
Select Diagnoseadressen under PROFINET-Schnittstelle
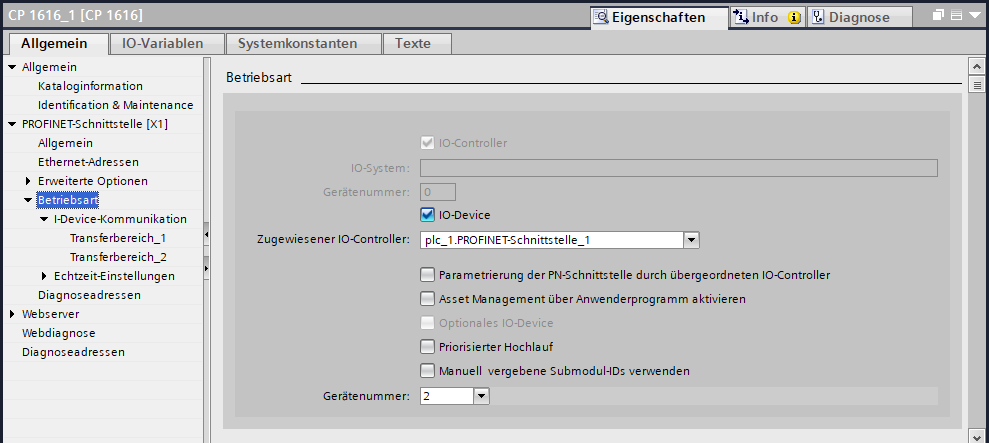click(x=89, y=295)
